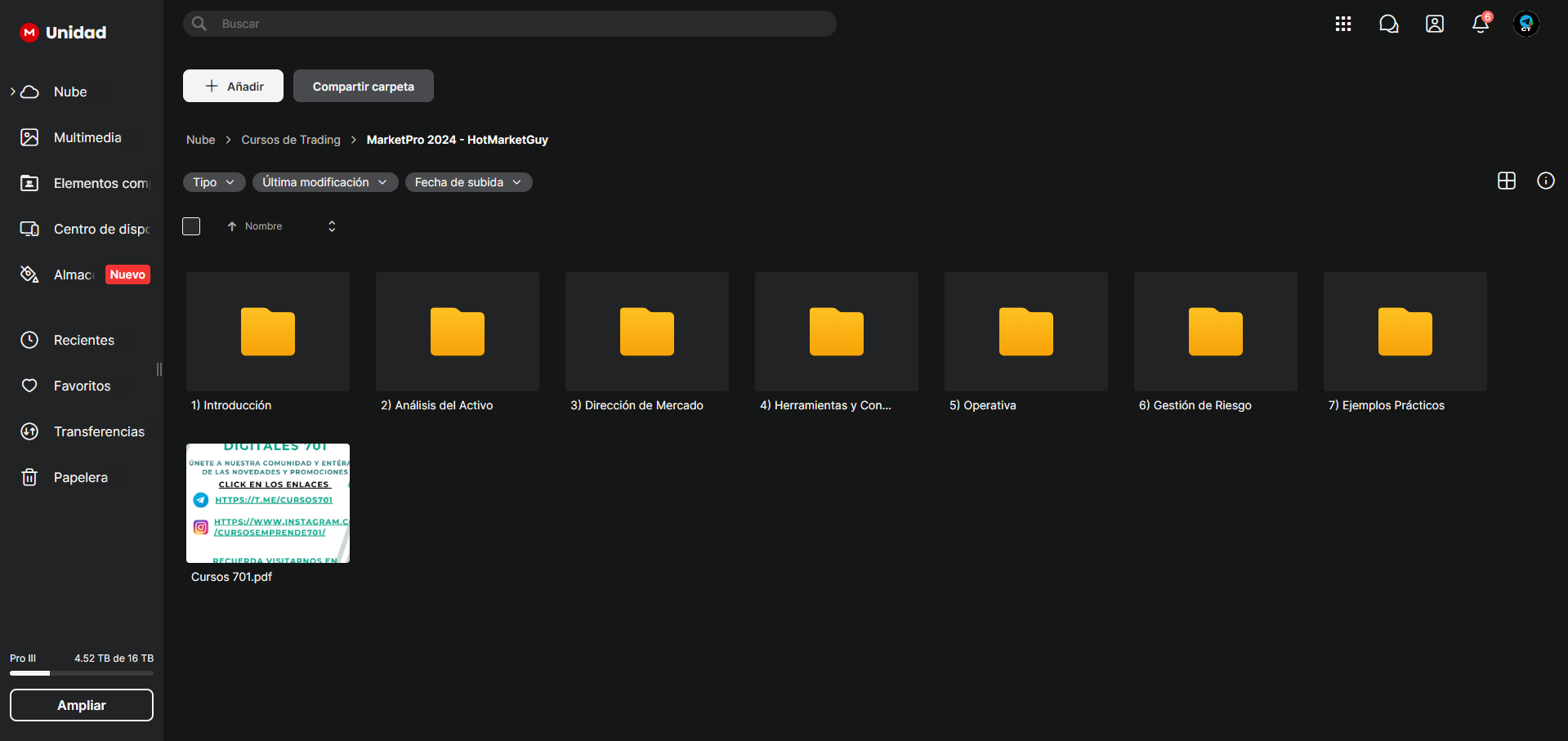Show the folder info panel icon
This screenshot has height=741, width=1568.
1546,181
